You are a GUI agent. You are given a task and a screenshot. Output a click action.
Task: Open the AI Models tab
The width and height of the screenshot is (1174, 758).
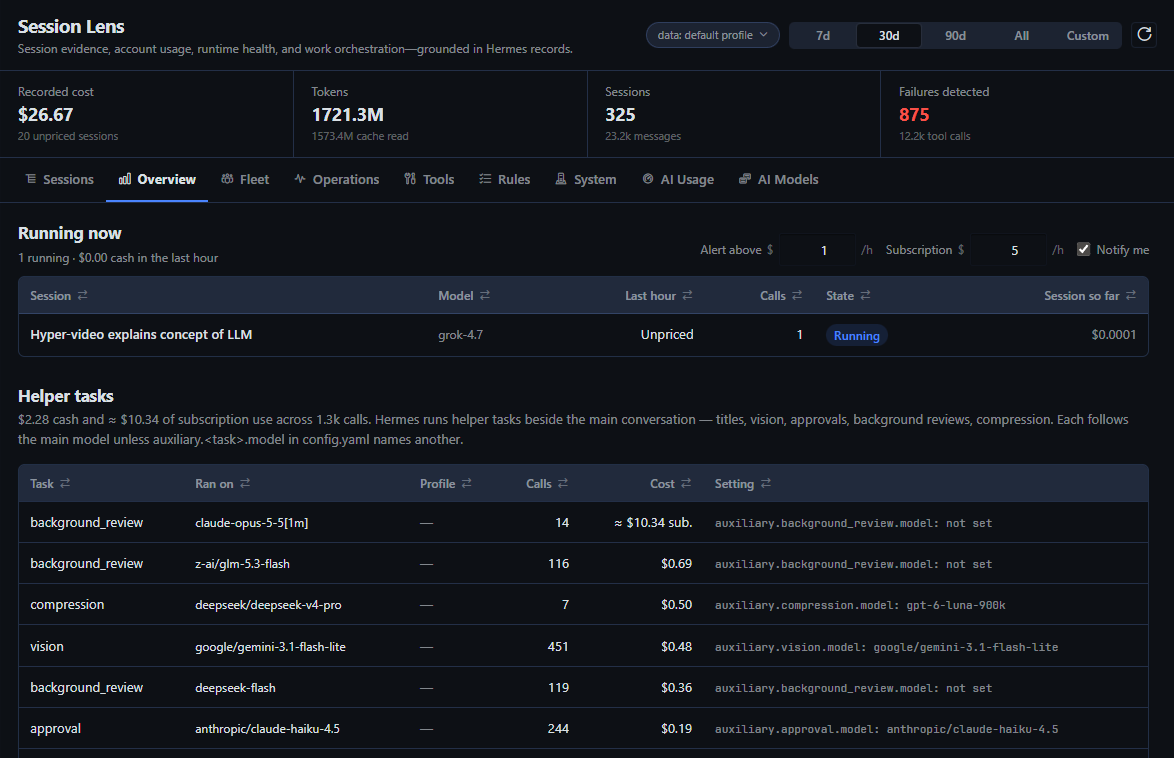[779, 180]
